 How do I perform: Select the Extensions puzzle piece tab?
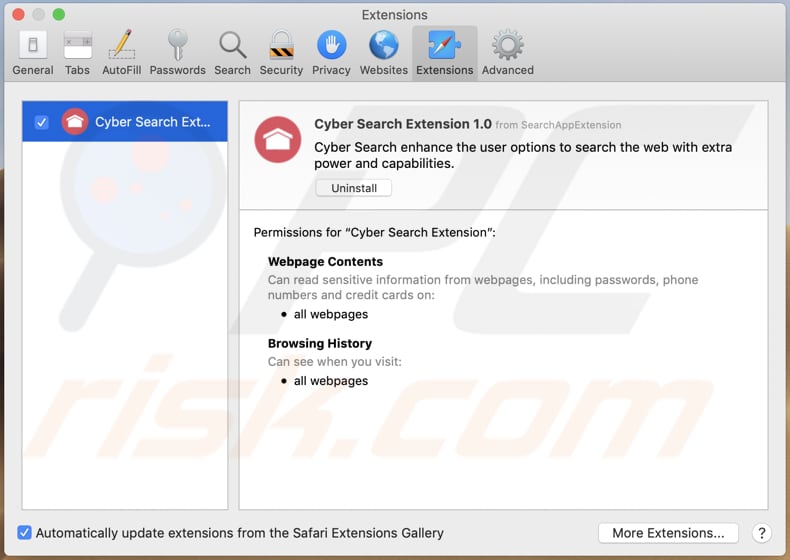(x=444, y=52)
